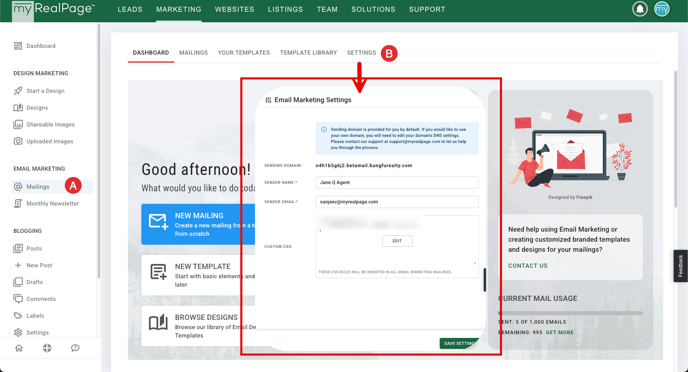The height and width of the screenshot is (372, 688).
Task: Open the Listings top menu
Action: [x=285, y=9]
